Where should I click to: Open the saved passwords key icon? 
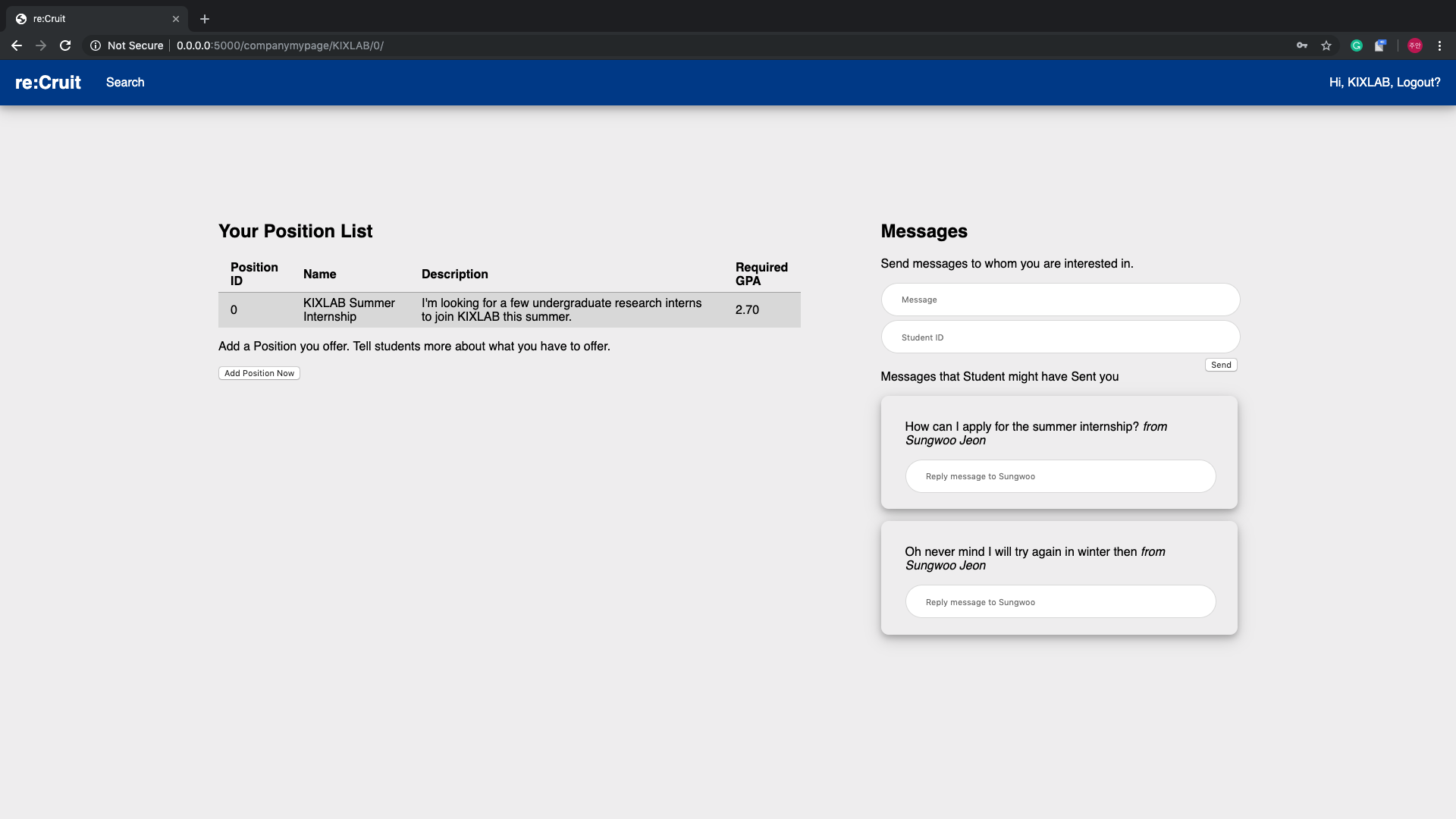[1302, 45]
